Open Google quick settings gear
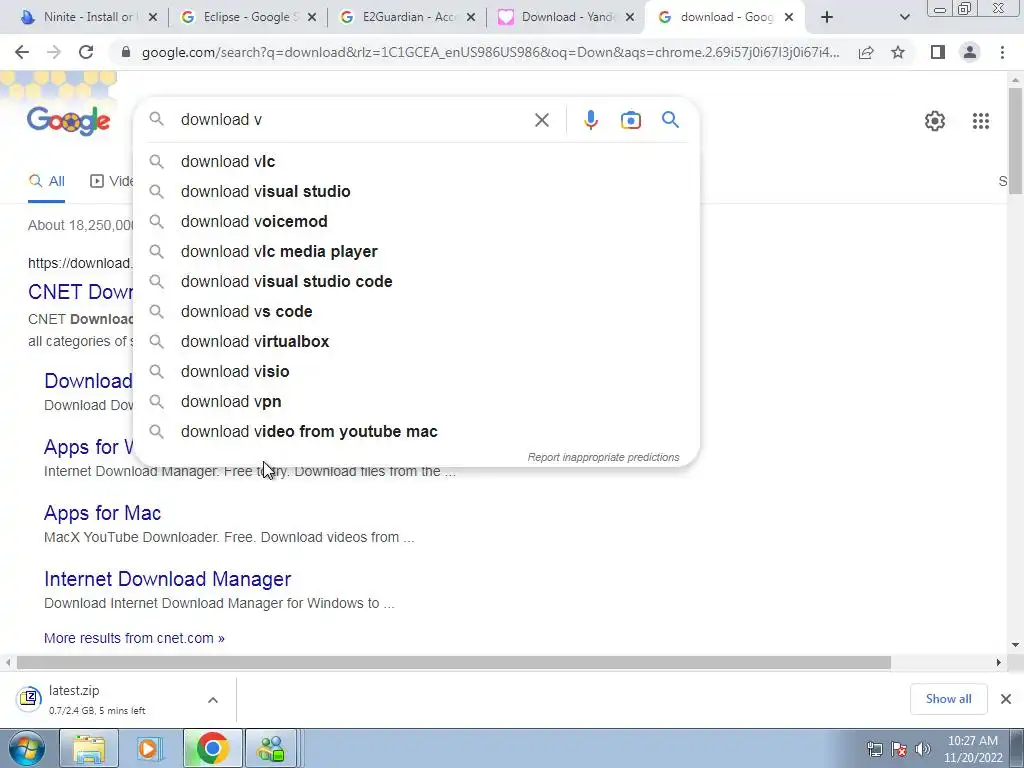Viewport: 1024px width, 768px height. click(x=935, y=121)
